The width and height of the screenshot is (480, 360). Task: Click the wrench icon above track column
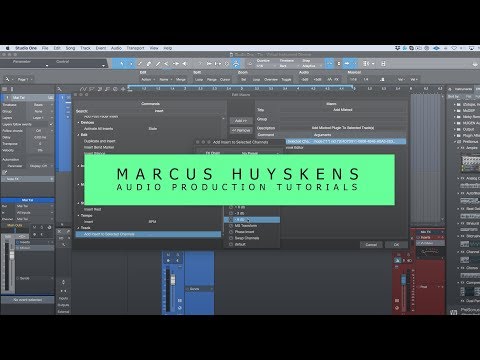click(59, 89)
